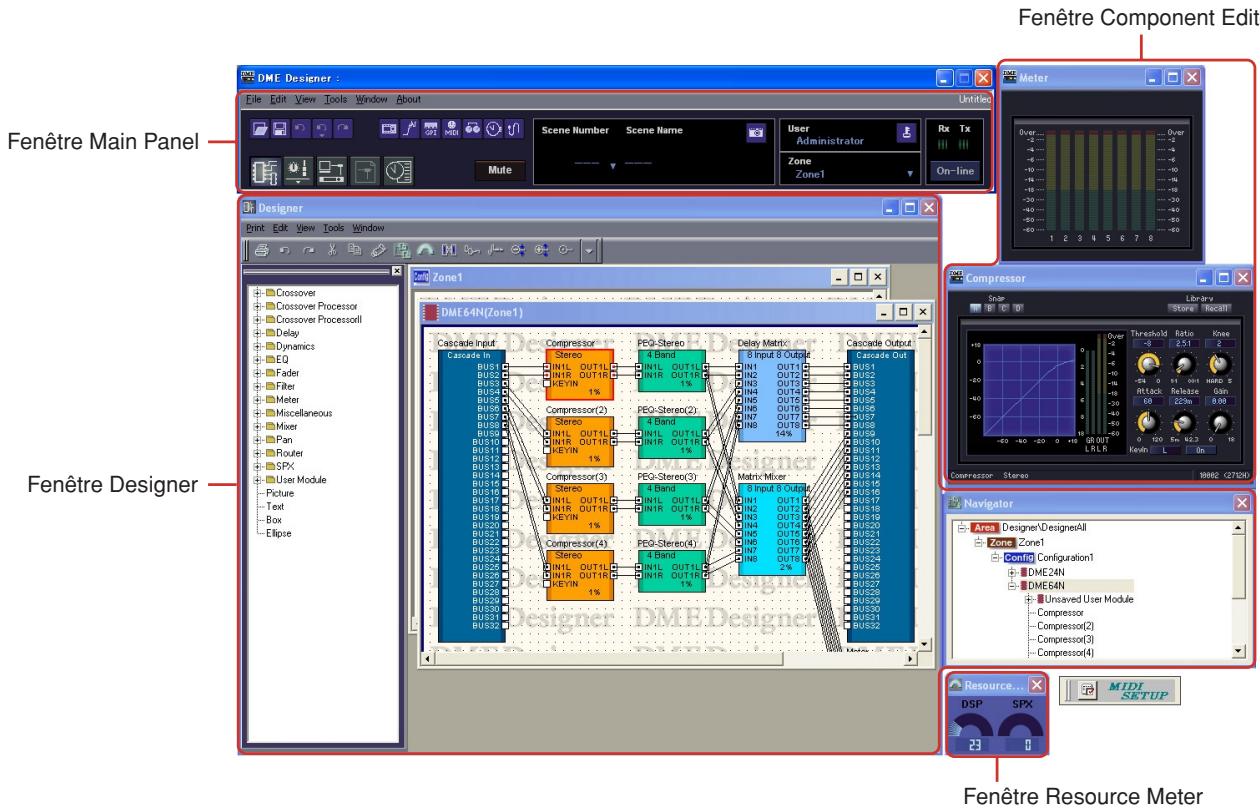Viewport: 1260px width, 812px height.
Task: Click the clock icon in Main Panel top row
Action: [494, 129]
